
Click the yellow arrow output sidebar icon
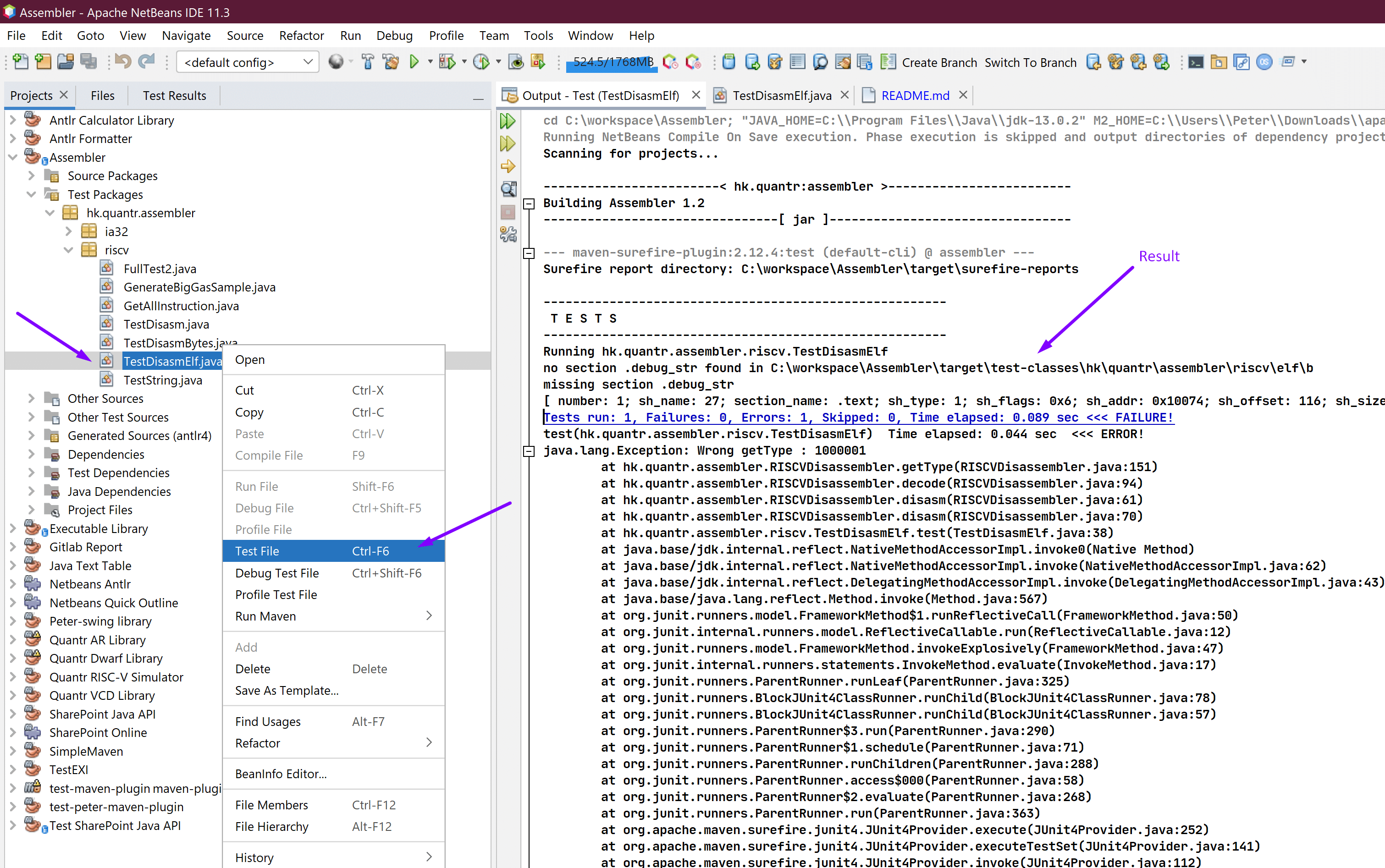(508, 166)
